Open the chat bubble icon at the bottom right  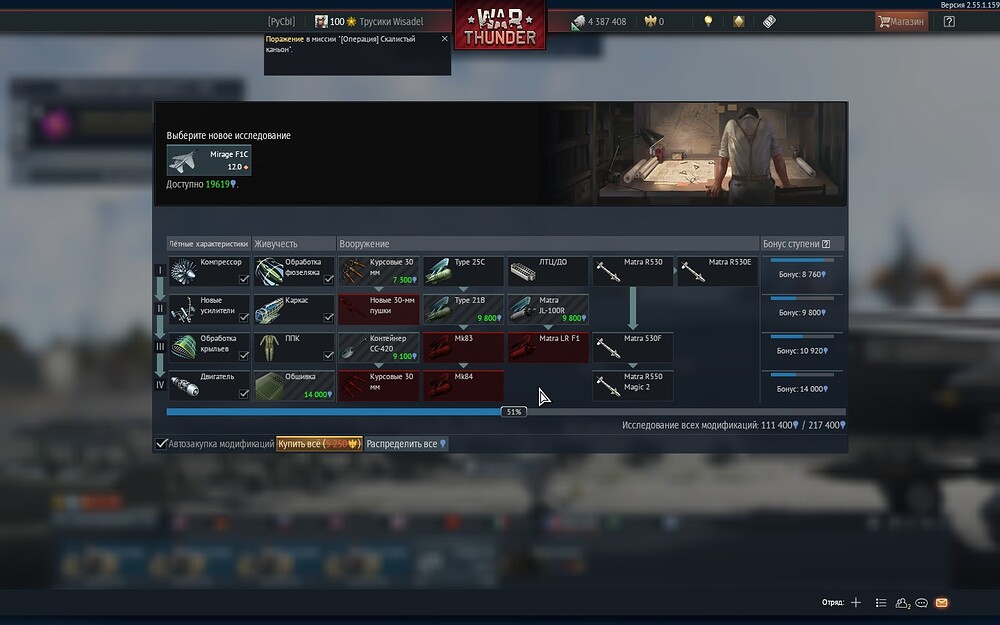(x=922, y=603)
